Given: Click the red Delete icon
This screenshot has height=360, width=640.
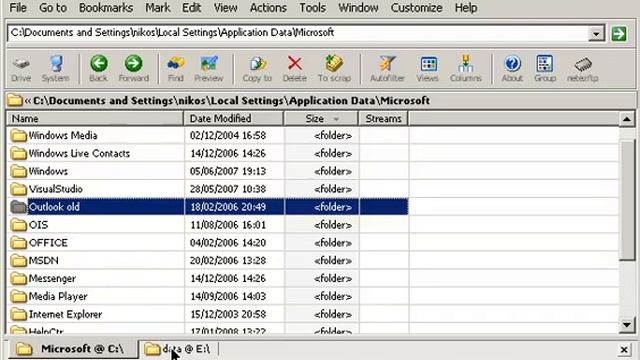Looking at the screenshot, I should pyautogui.click(x=295, y=64).
